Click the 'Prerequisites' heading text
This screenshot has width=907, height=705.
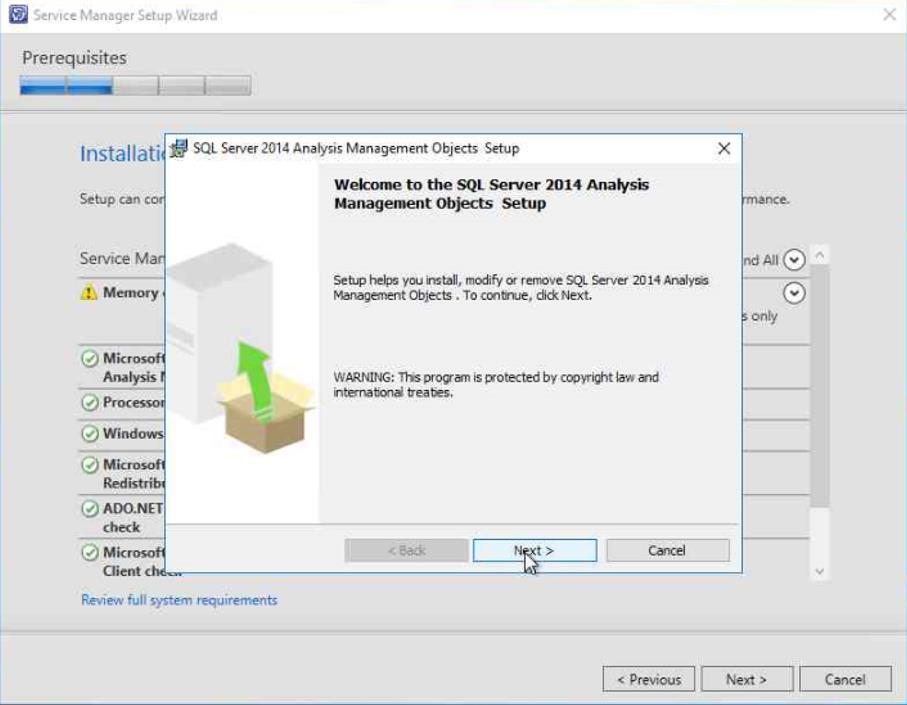(x=75, y=58)
